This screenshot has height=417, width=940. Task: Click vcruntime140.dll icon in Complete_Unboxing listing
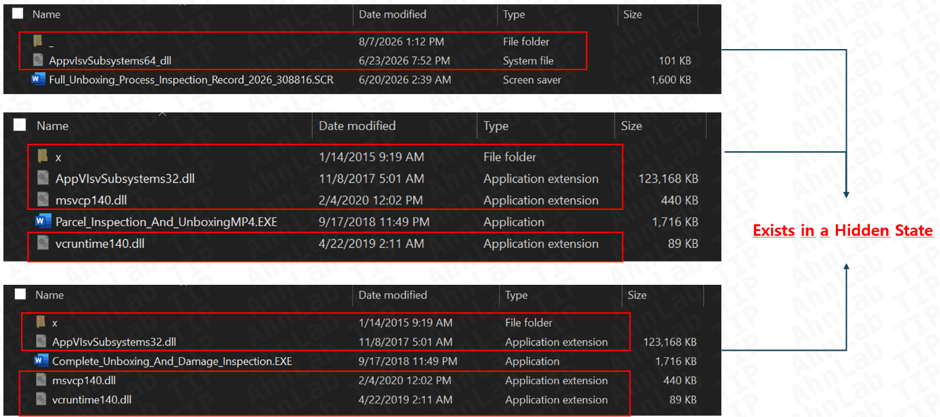tap(41, 399)
